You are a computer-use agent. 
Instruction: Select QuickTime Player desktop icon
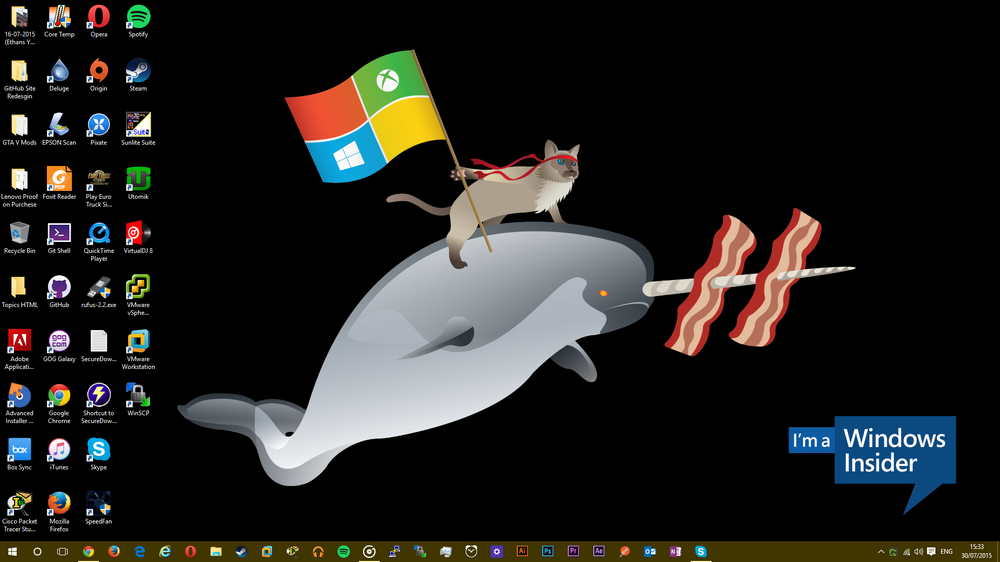click(x=98, y=242)
